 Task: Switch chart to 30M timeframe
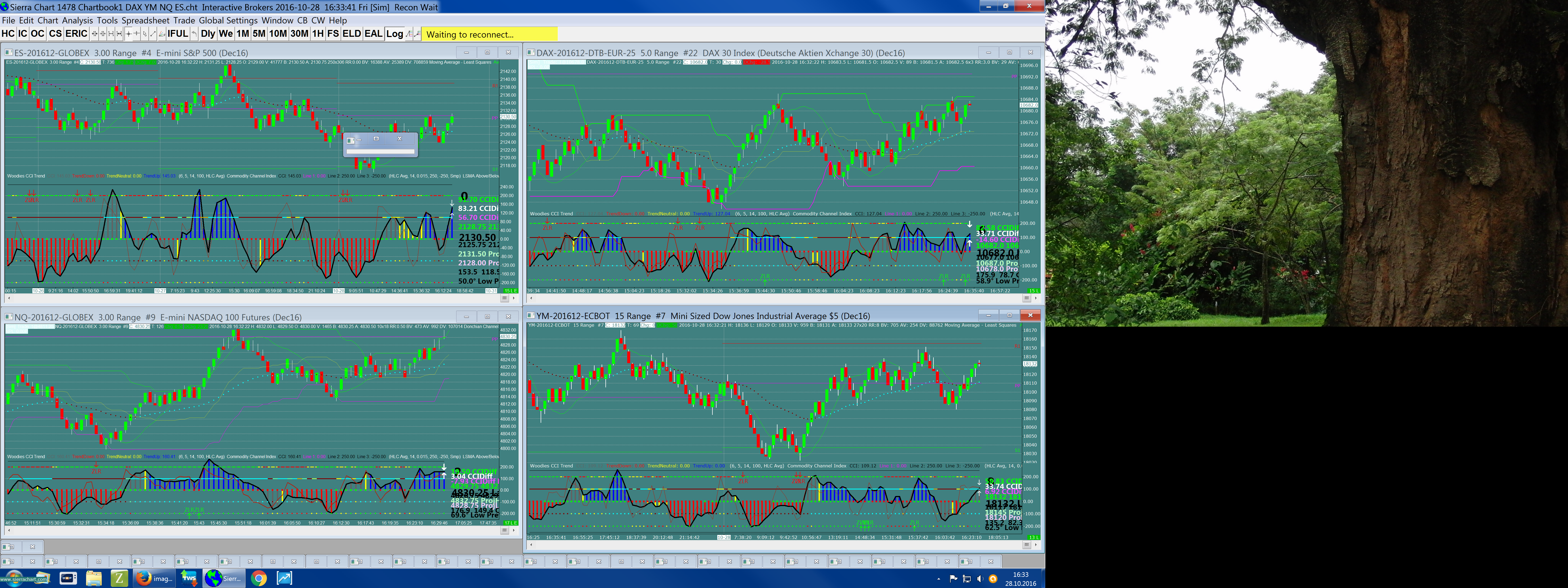299,33
